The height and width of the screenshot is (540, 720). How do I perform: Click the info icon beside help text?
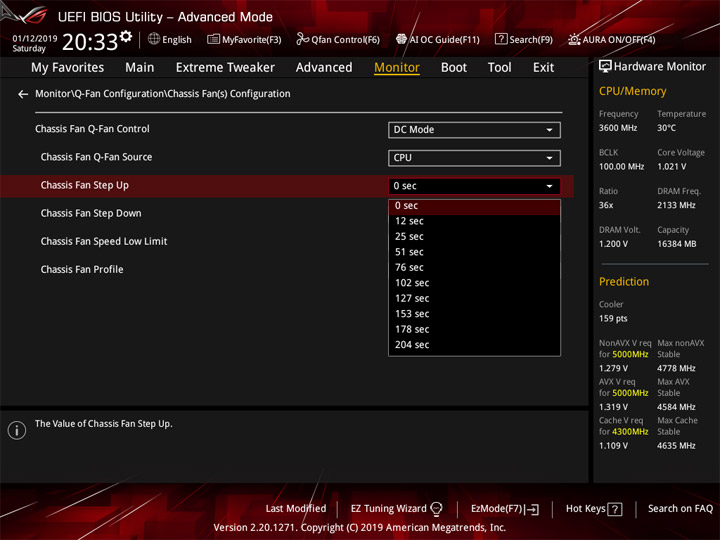17,430
